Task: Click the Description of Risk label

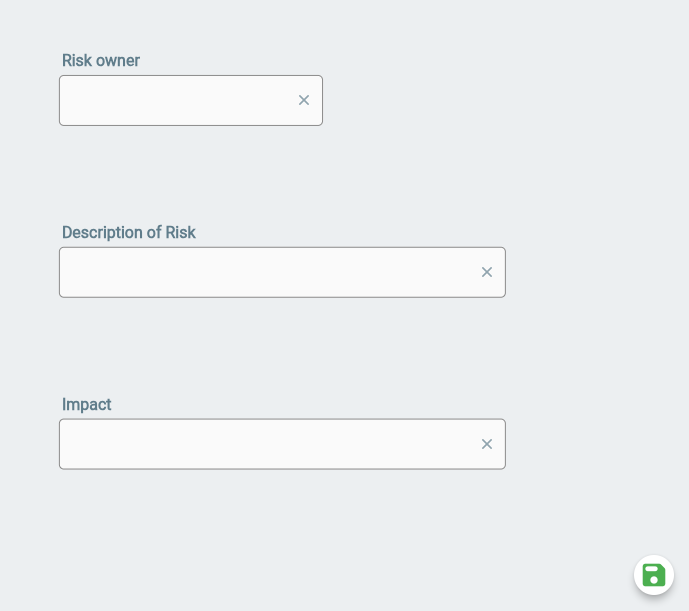Action: point(129,233)
